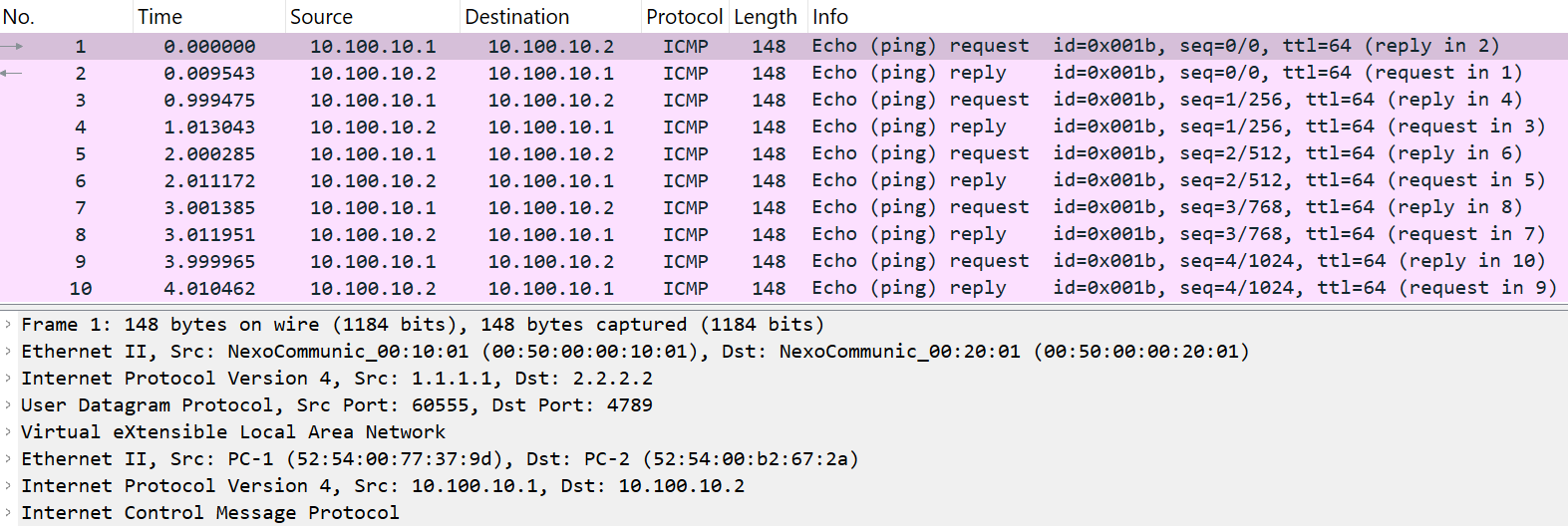Image resolution: width=1568 pixels, height=526 pixels.
Task: Expand Virtual eXtensible Local Area Network
Action: click(x=8, y=432)
